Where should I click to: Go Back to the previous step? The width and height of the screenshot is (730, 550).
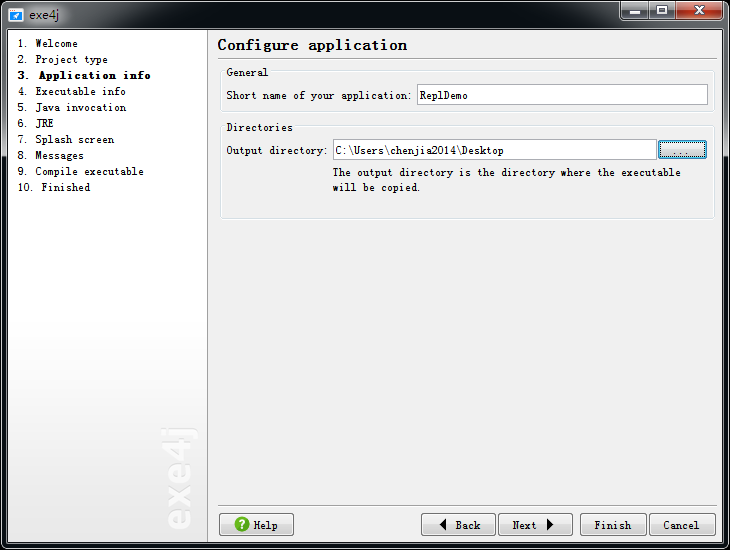[458, 525]
